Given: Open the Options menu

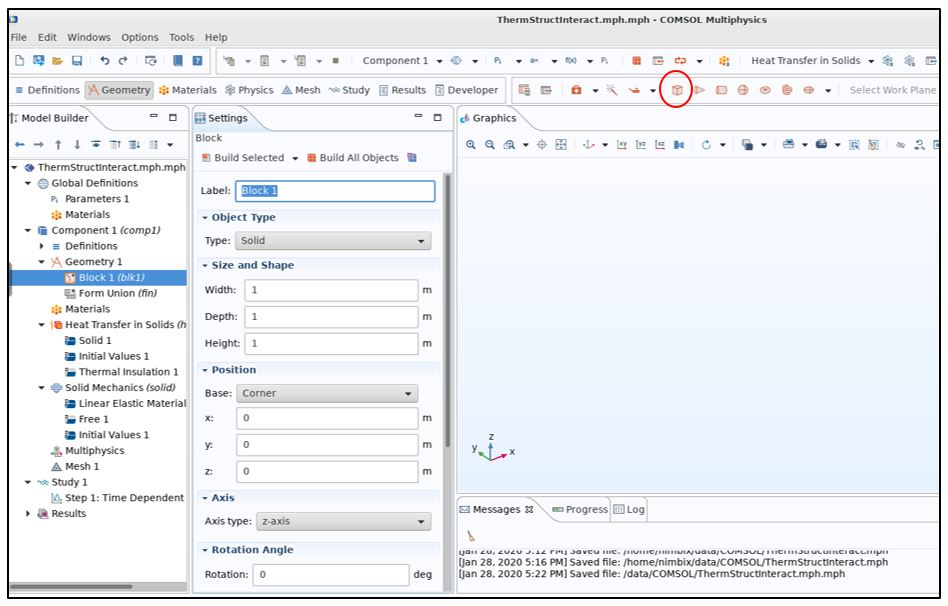Looking at the screenshot, I should pos(140,37).
